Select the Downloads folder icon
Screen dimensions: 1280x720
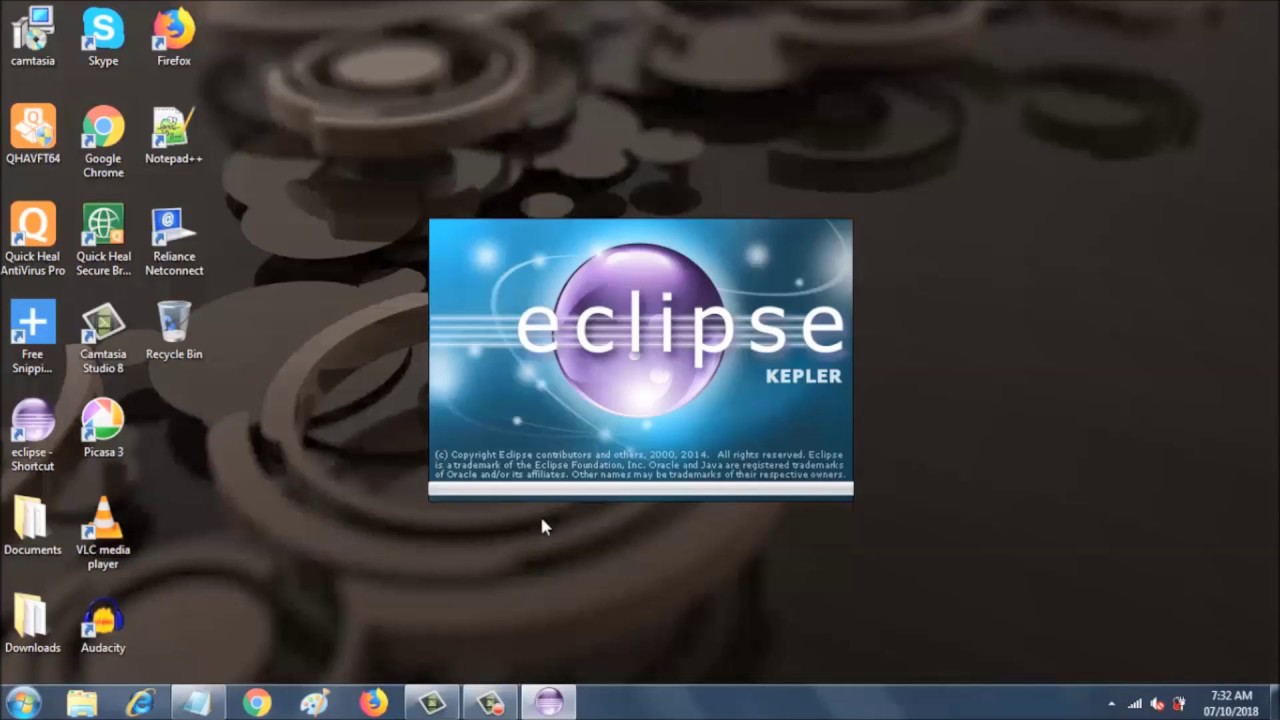coord(32,624)
